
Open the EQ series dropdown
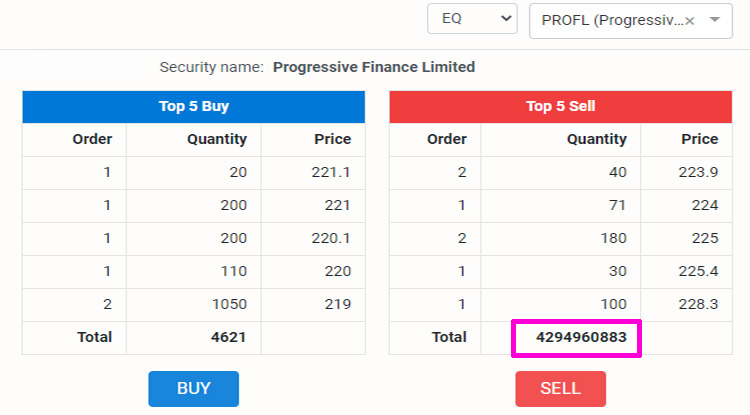coord(471,19)
